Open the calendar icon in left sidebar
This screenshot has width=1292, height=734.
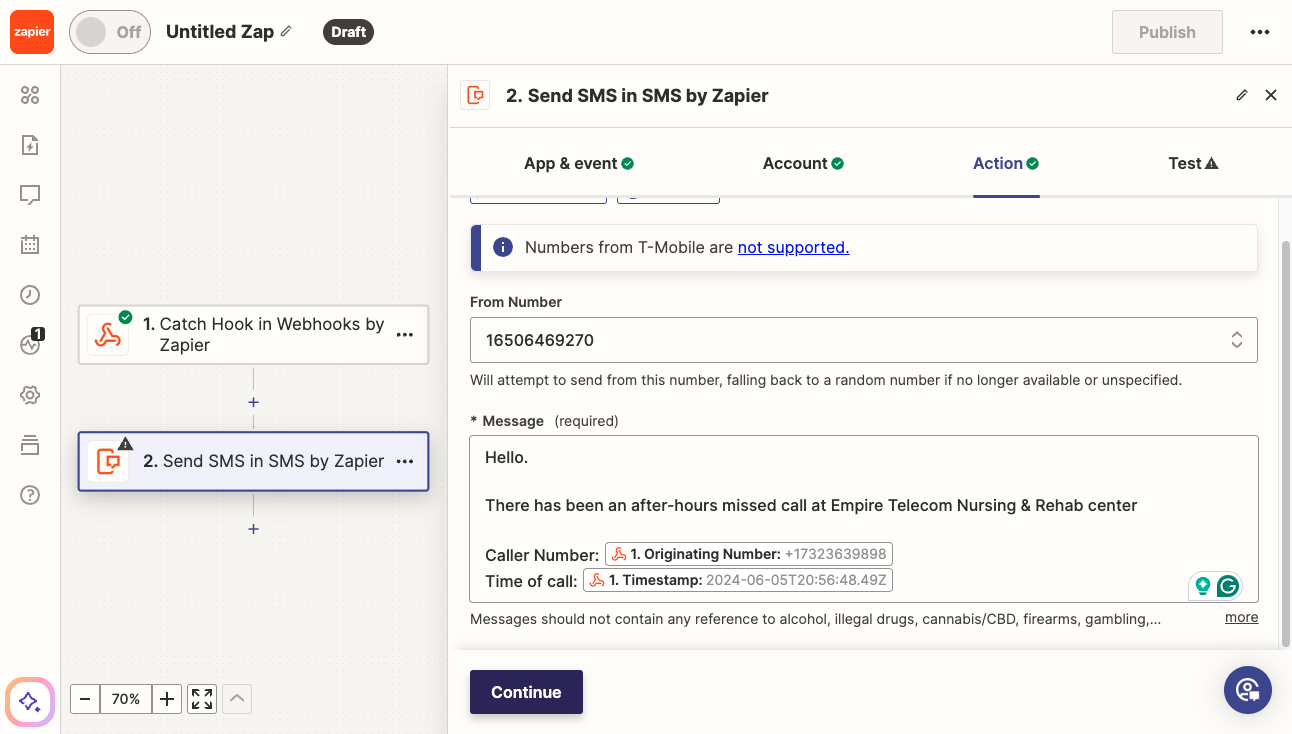tap(30, 245)
